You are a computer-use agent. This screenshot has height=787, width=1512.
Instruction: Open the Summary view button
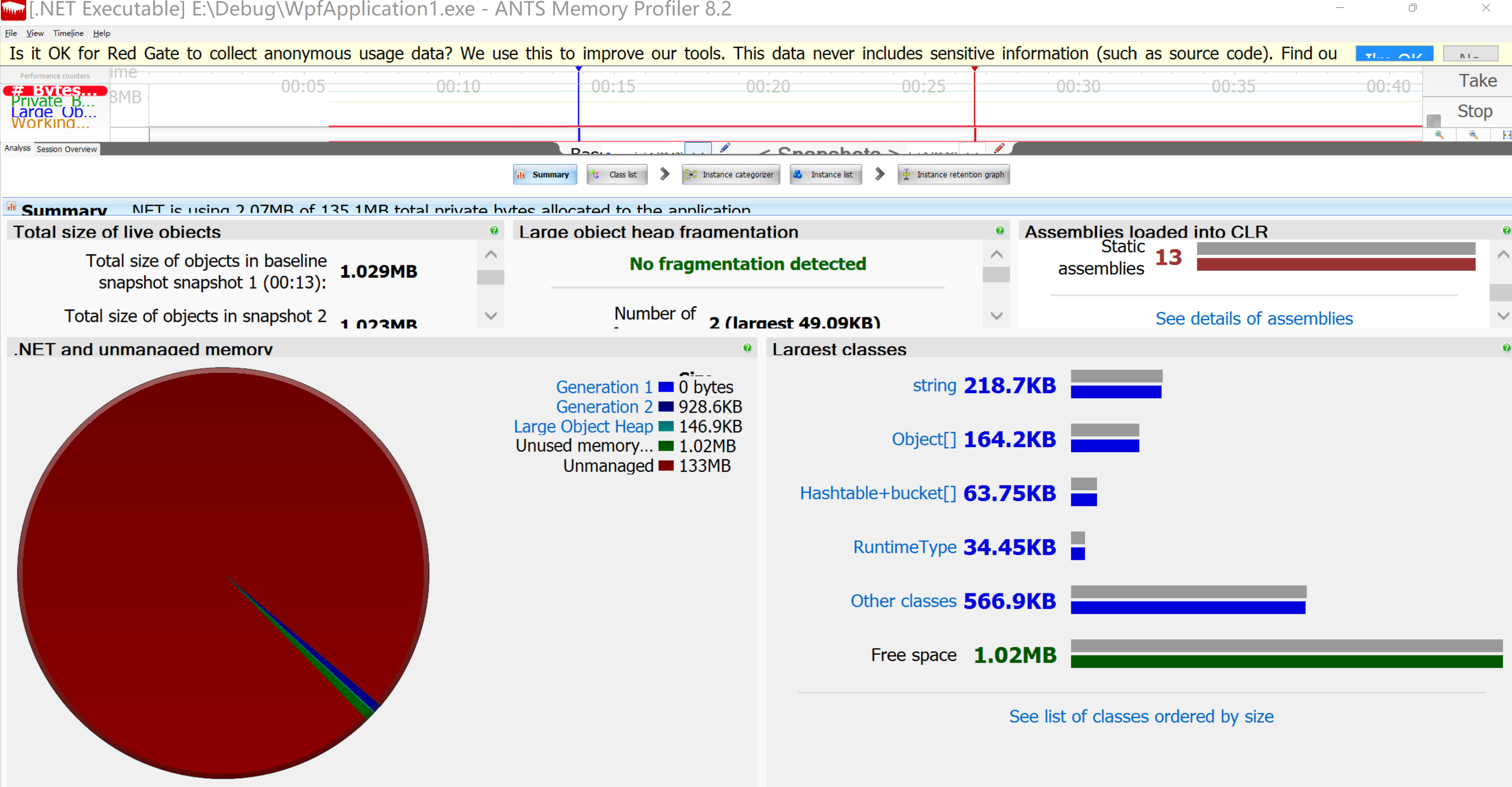coord(544,174)
